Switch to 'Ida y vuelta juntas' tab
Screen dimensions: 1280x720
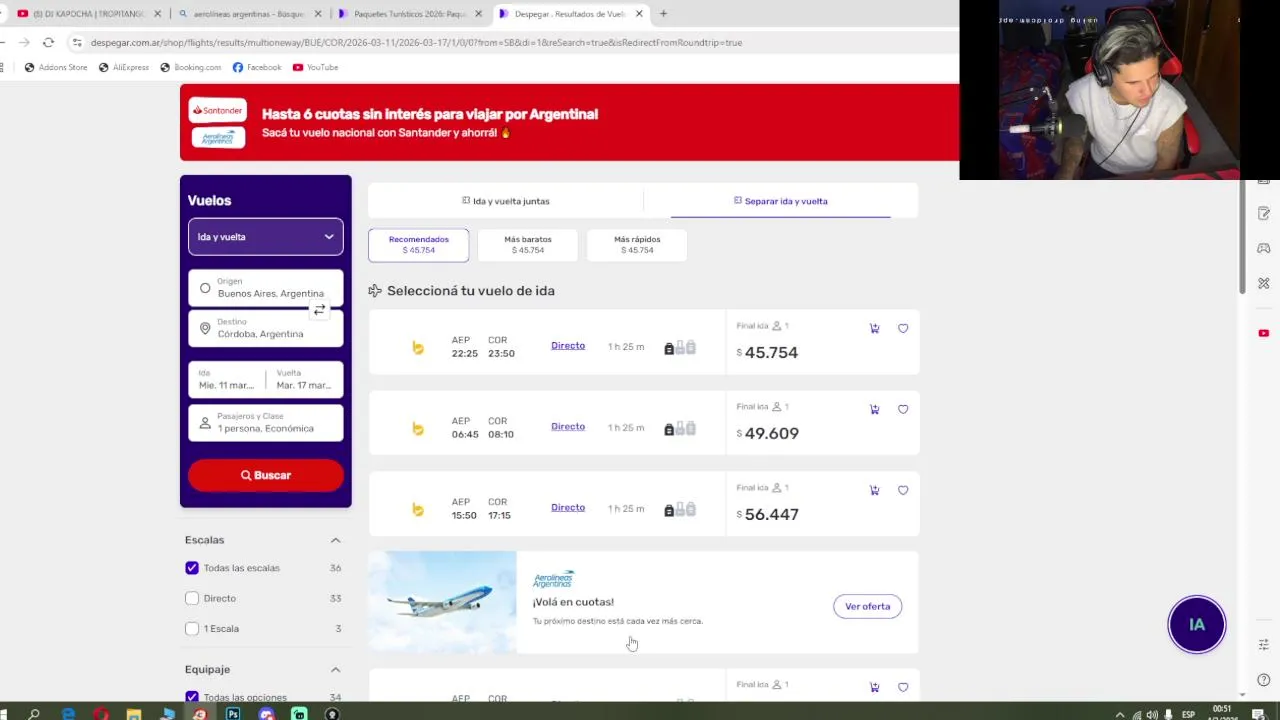click(506, 201)
